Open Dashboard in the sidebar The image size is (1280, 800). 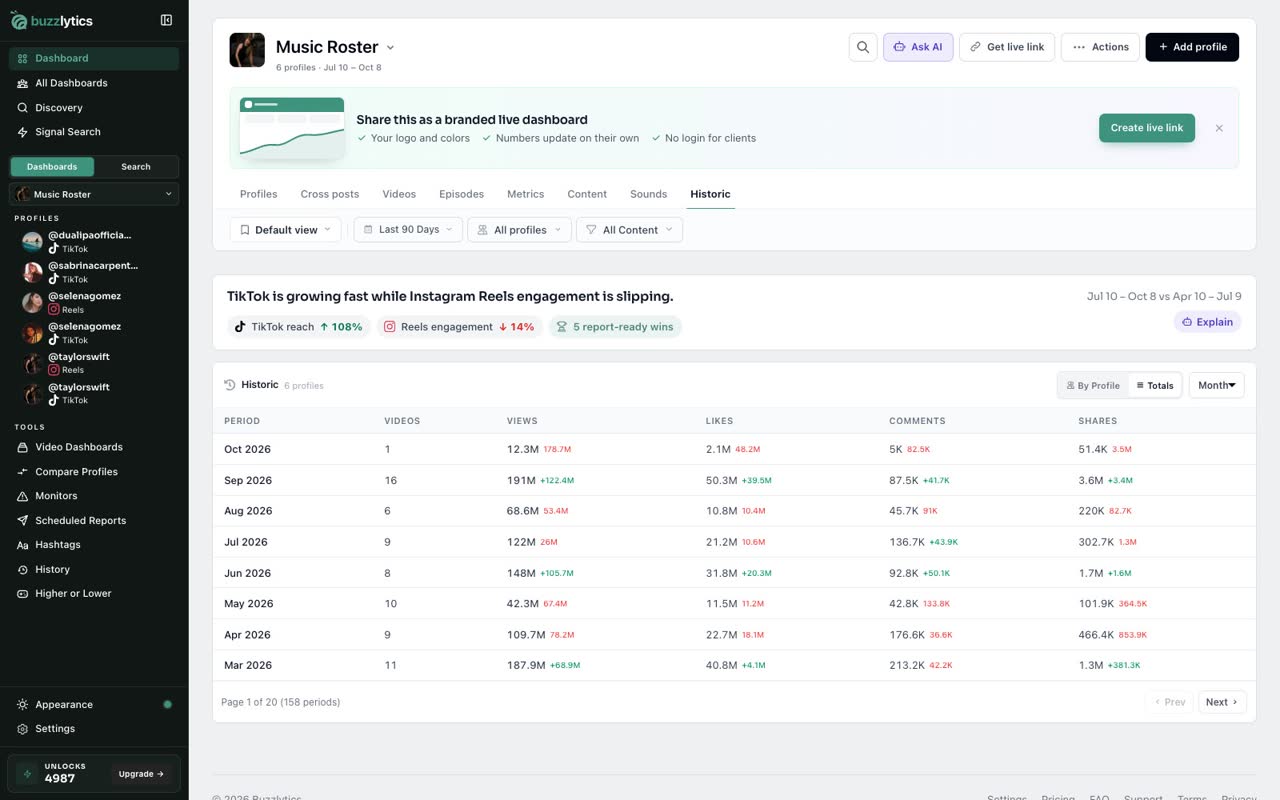click(94, 58)
